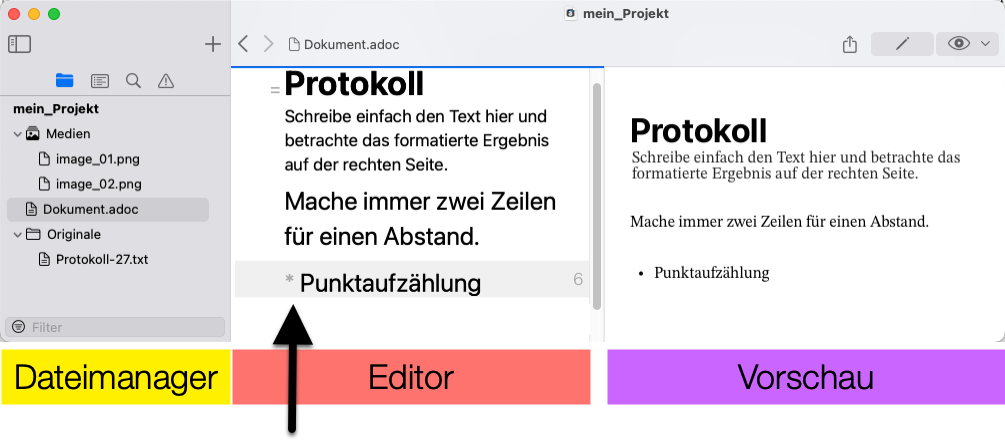Image resolution: width=1005 pixels, height=440 pixels.
Task: Add a new item with plus button
Action: [212, 44]
